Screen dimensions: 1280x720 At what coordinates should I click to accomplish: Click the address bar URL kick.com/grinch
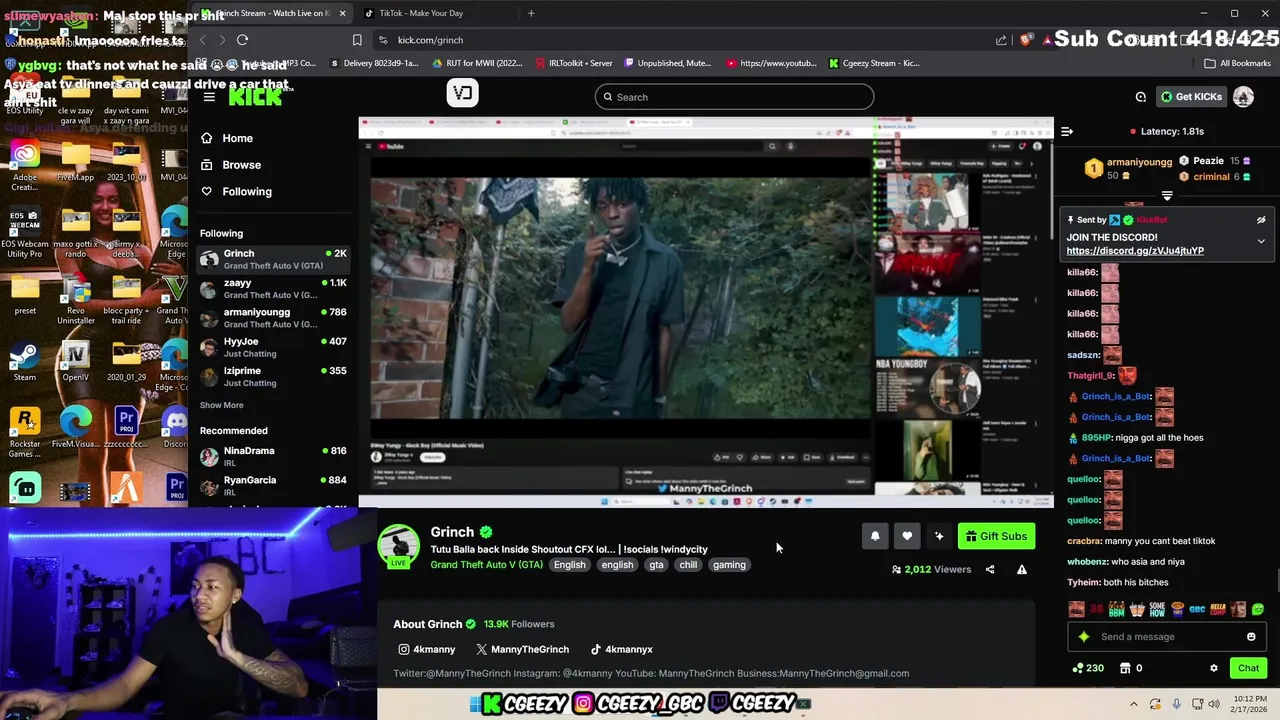point(430,40)
